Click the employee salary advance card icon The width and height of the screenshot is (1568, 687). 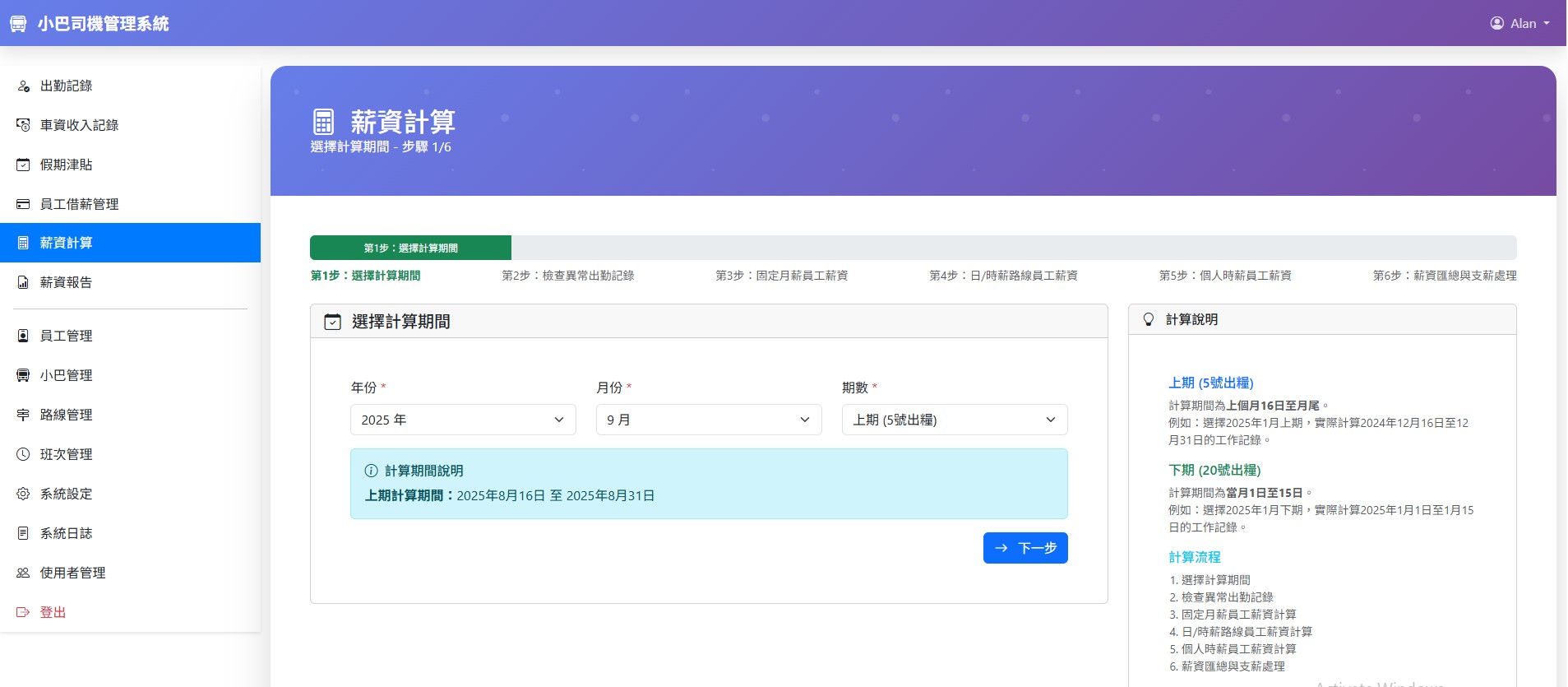[x=23, y=204]
